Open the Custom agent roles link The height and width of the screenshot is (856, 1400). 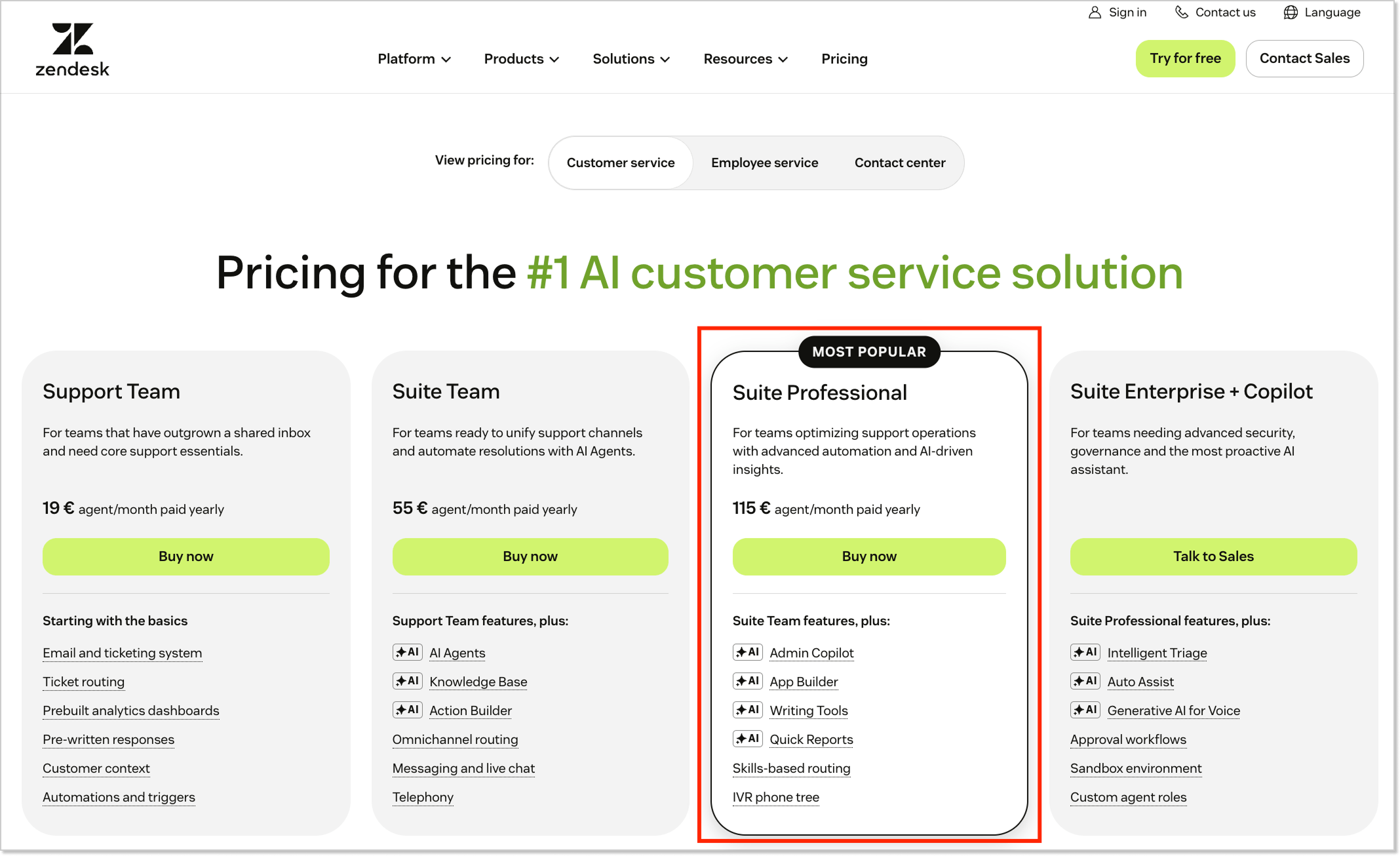click(1128, 797)
